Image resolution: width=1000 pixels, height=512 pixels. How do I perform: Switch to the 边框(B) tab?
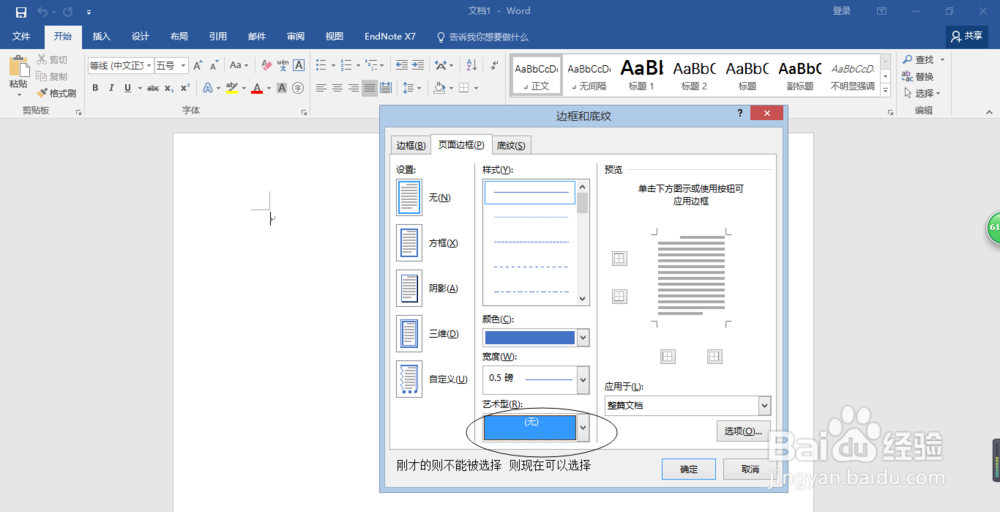tap(411, 145)
